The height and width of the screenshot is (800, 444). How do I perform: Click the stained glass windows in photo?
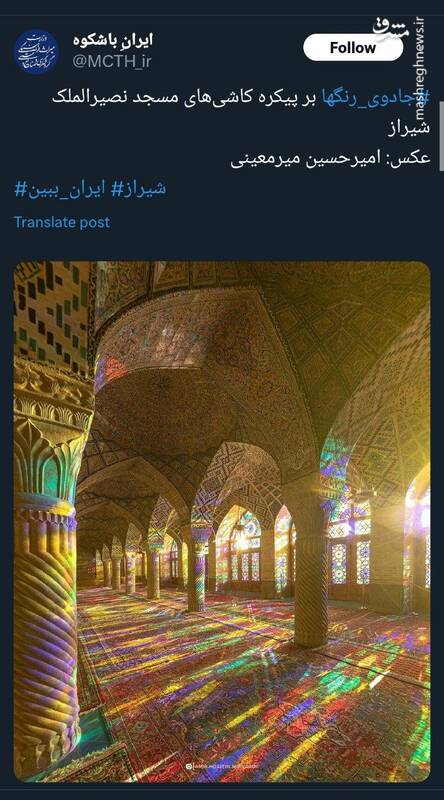tap(350, 543)
